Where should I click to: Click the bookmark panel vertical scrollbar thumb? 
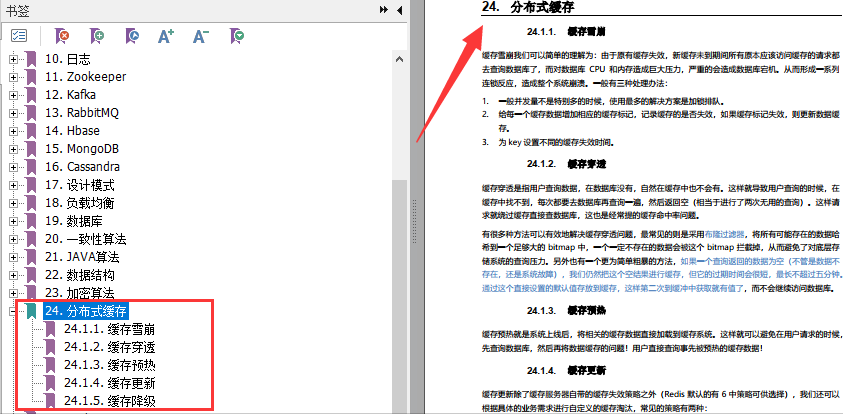coord(399,297)
